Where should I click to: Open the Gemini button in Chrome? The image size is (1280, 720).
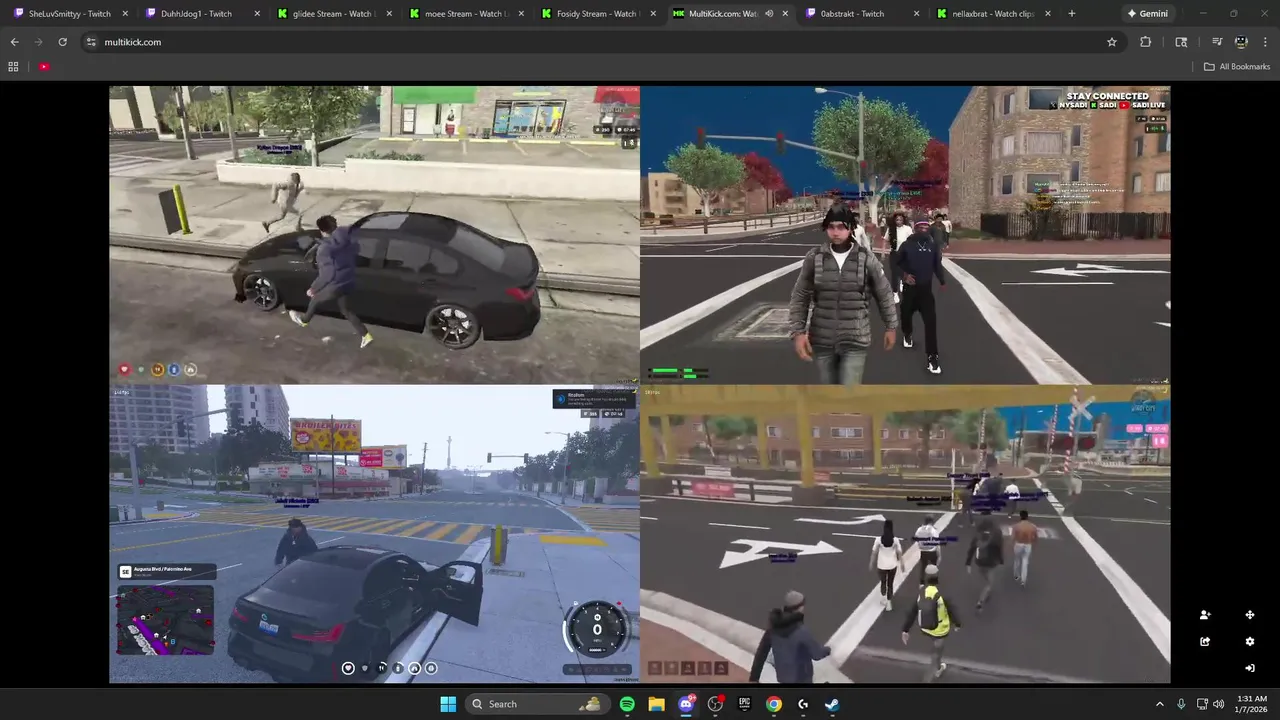coord(1146,14)
